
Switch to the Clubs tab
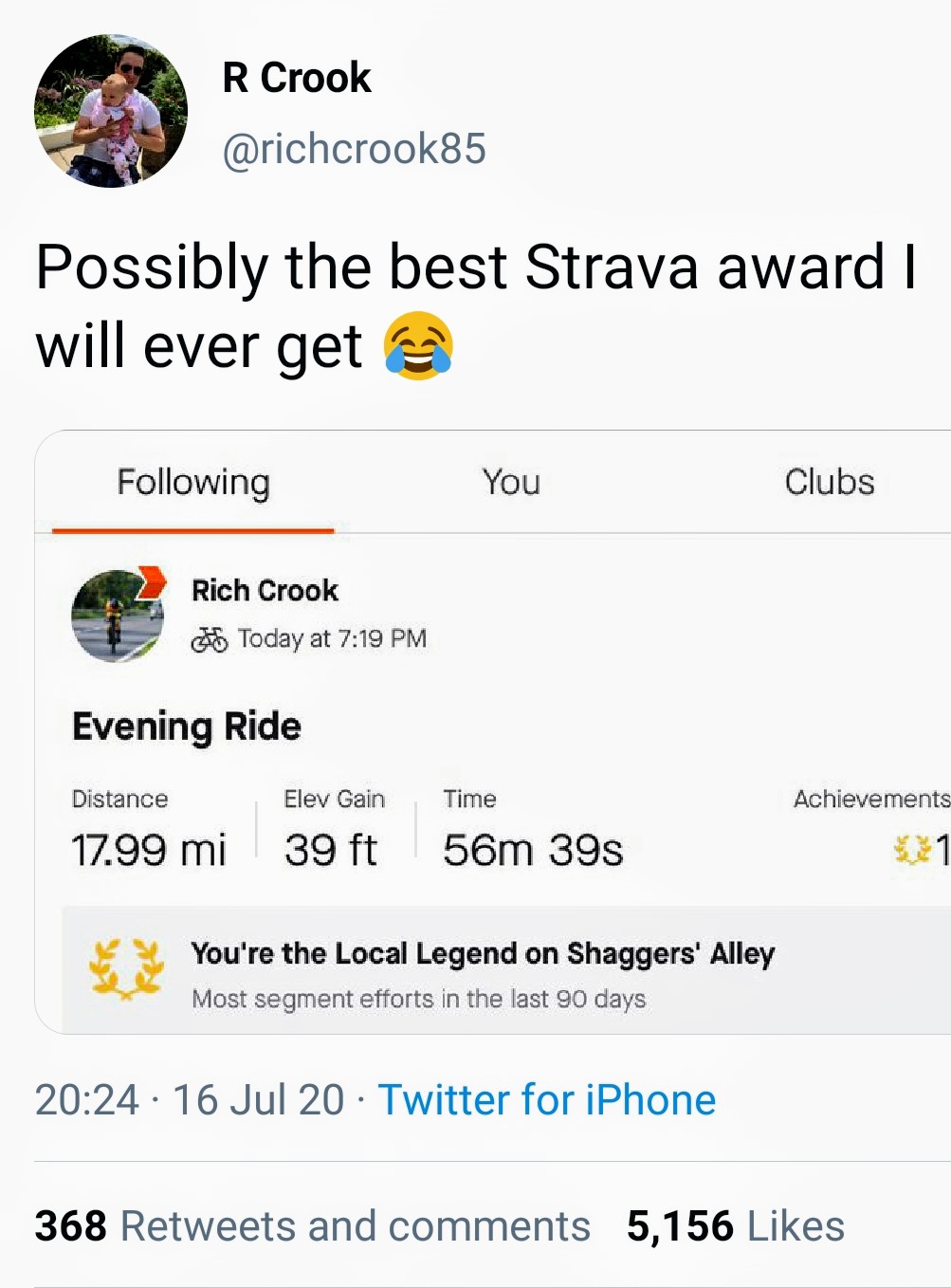click(x=830, y=482)
